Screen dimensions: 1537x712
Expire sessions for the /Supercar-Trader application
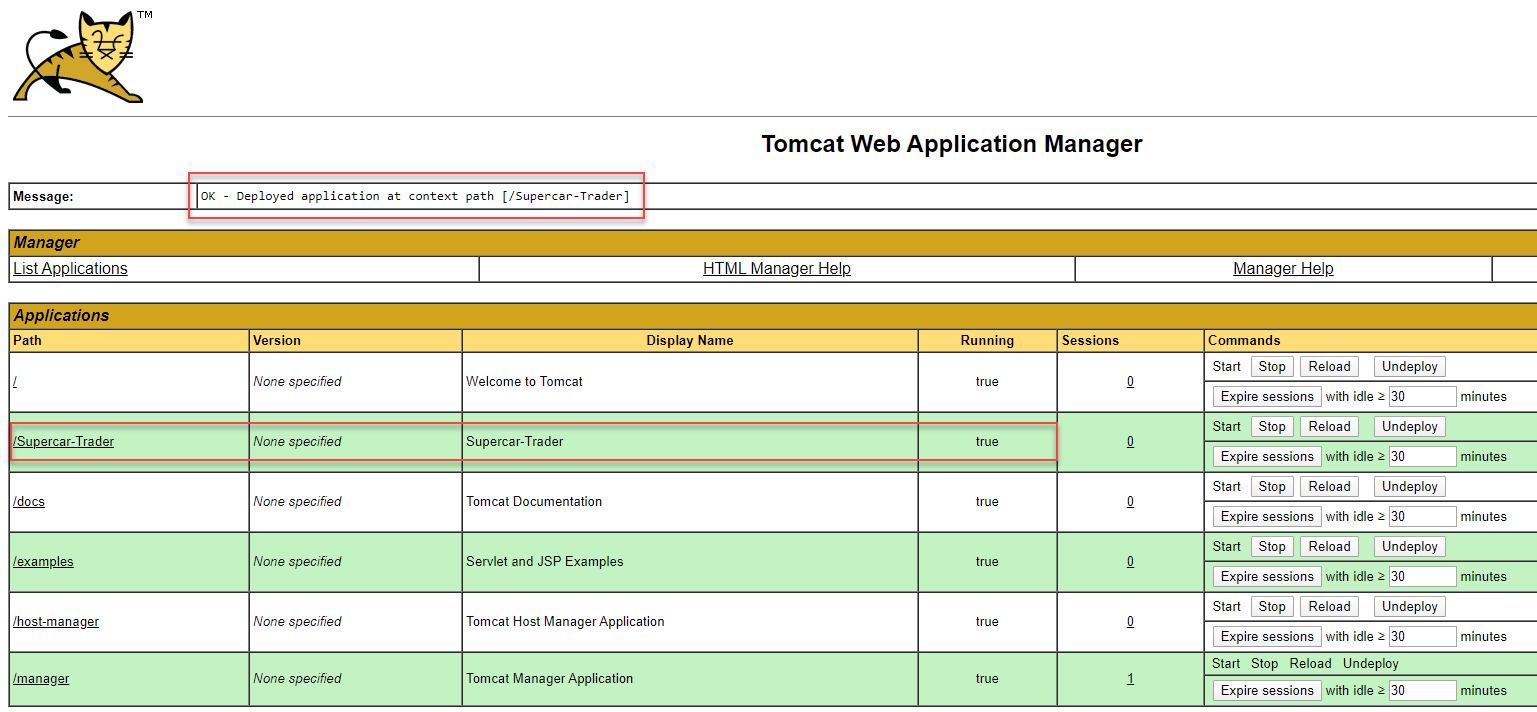pyautogui.click(x=1267, y=457)
